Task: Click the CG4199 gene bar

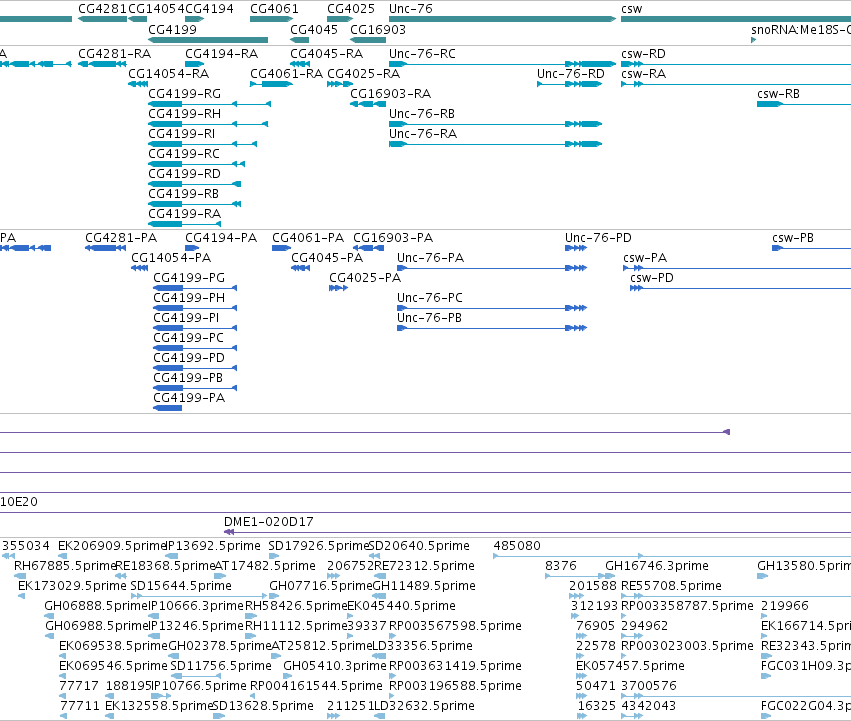Action: pos(208,40)
